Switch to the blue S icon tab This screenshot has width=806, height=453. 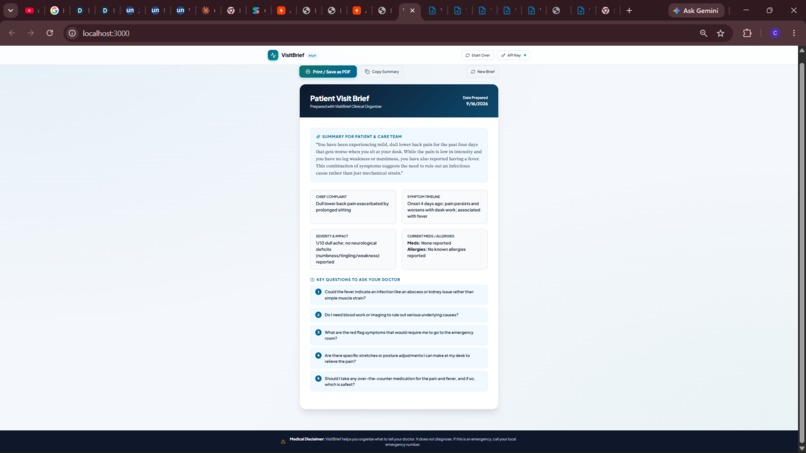(256, 10)
